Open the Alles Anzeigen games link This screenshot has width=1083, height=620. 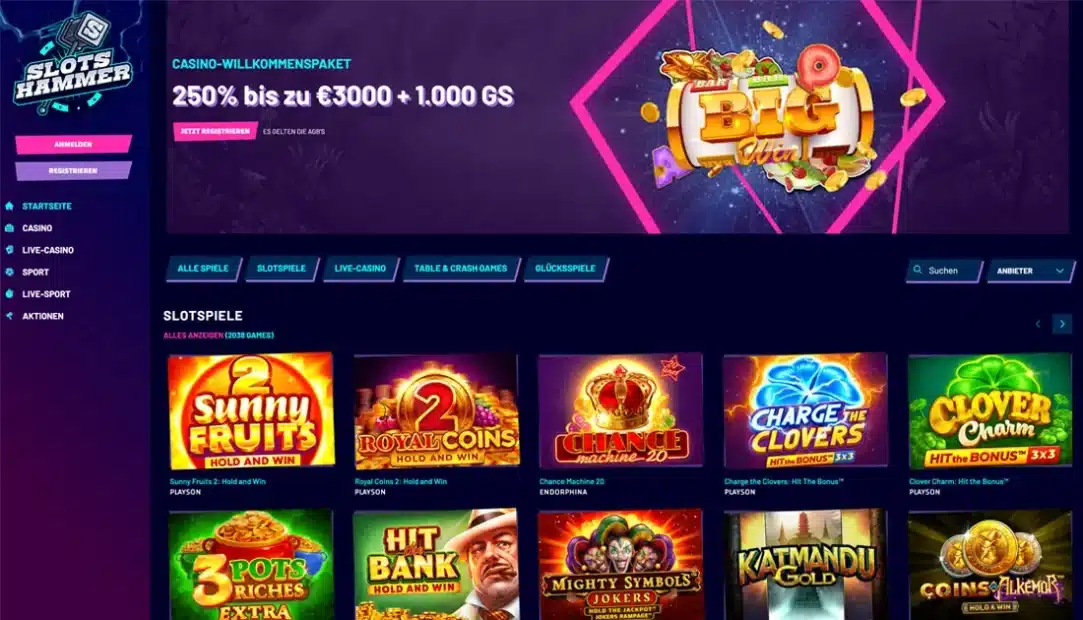coord(193,335)
